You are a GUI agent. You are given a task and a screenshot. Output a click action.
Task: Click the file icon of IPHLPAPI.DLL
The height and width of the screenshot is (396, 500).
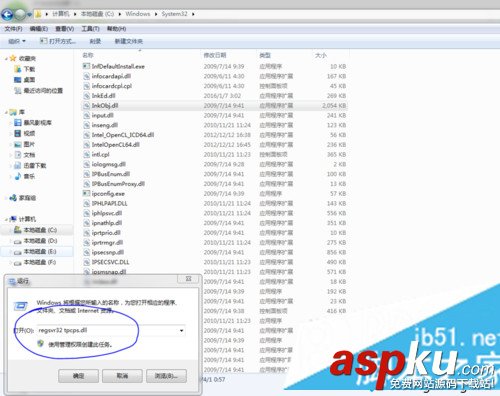pos(86,203)
